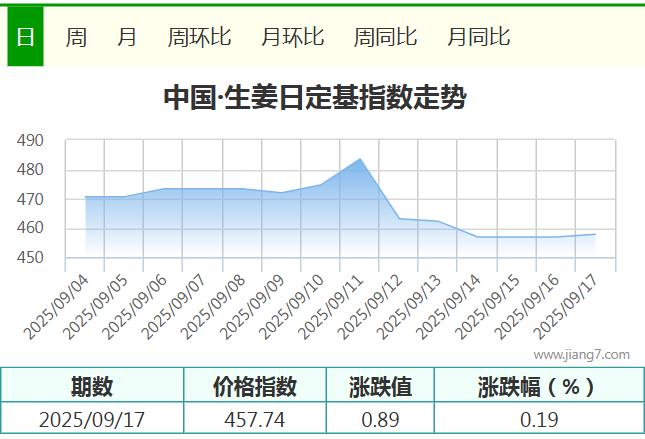Click the chart peak point at 09/11

(360, 158)
